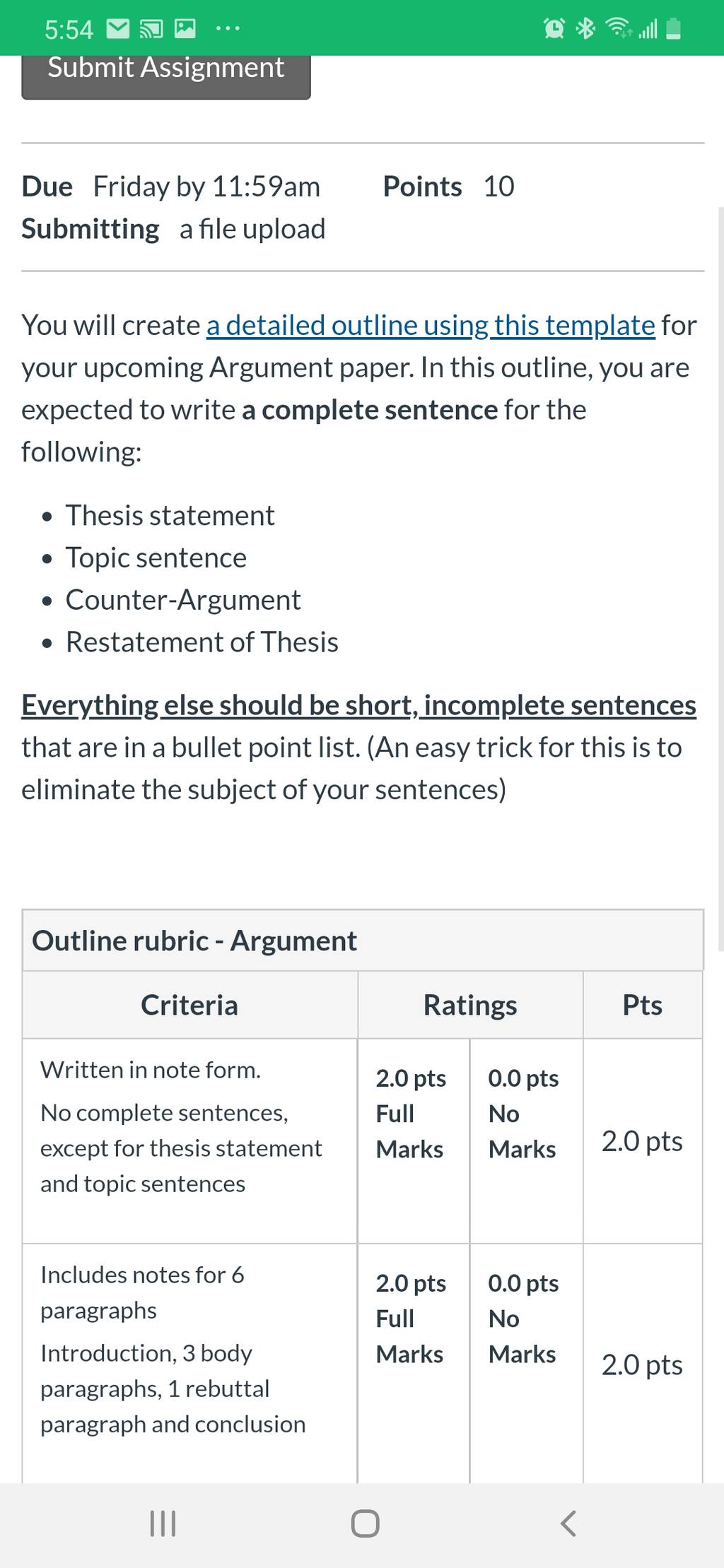Click the page scrollbar on right edge
The image size is (724, 1568).
(x=720, y=579)
